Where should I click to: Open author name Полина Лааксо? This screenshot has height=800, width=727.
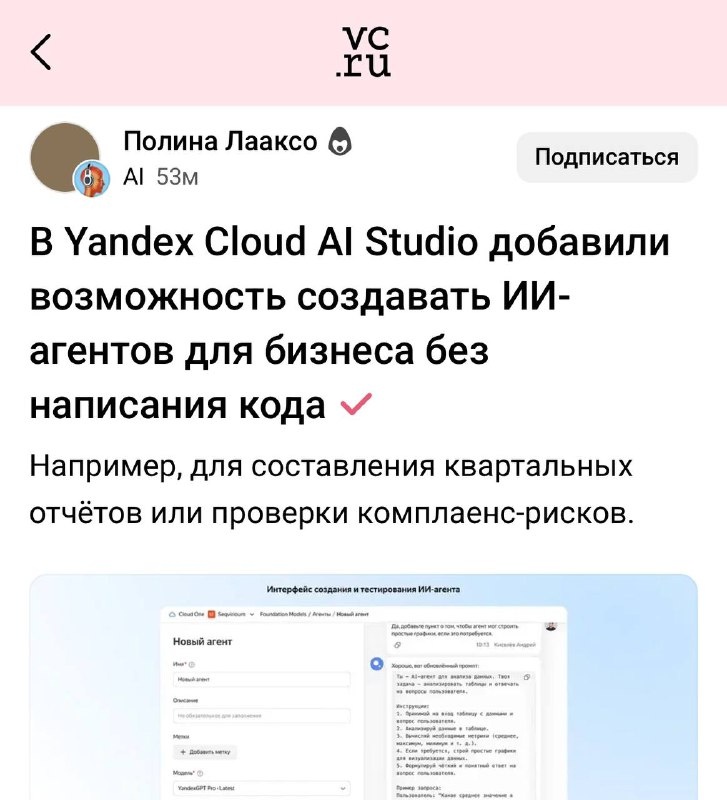click(220, 141)
